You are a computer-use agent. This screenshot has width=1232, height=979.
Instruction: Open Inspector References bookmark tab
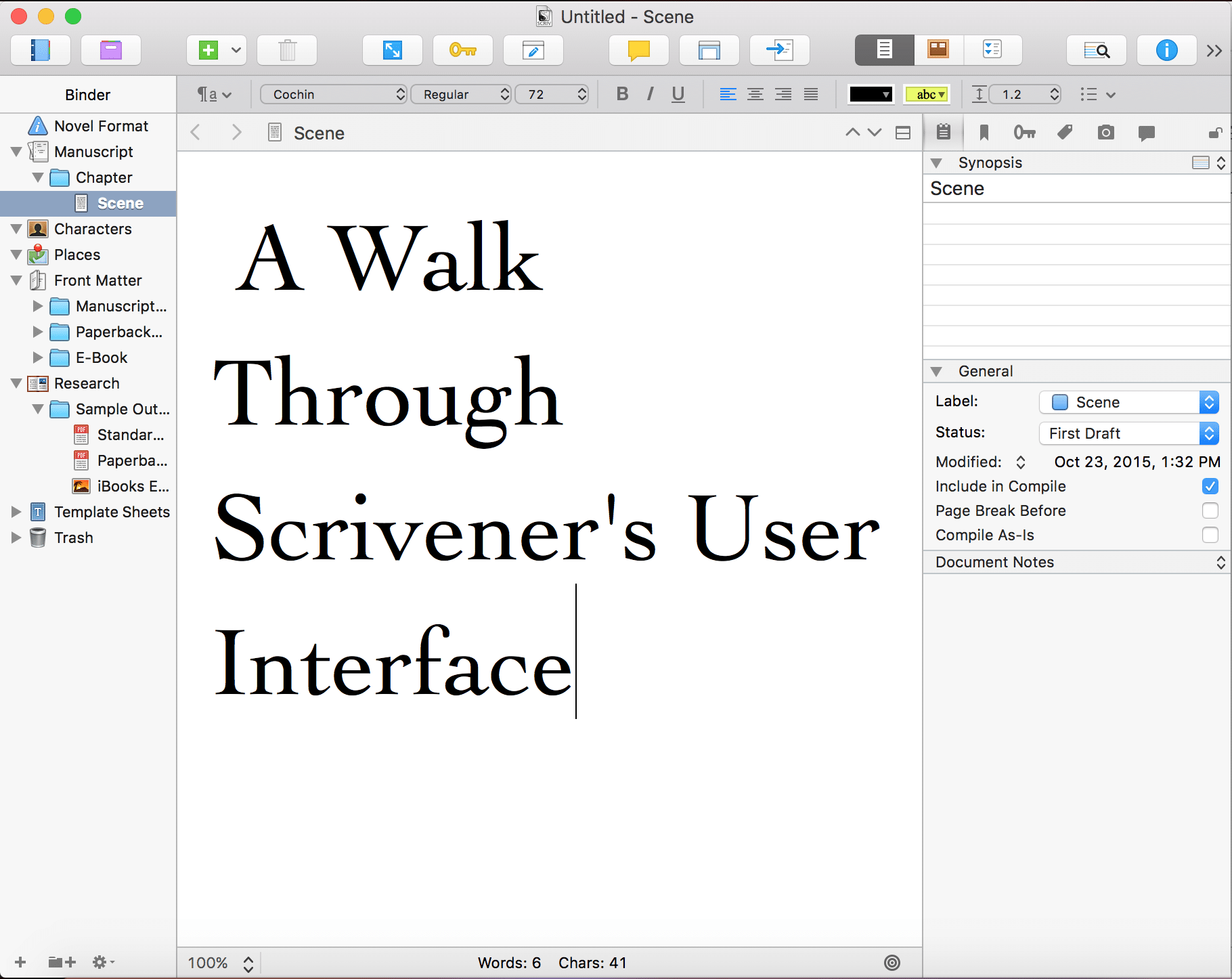click(x=984, y=133)
